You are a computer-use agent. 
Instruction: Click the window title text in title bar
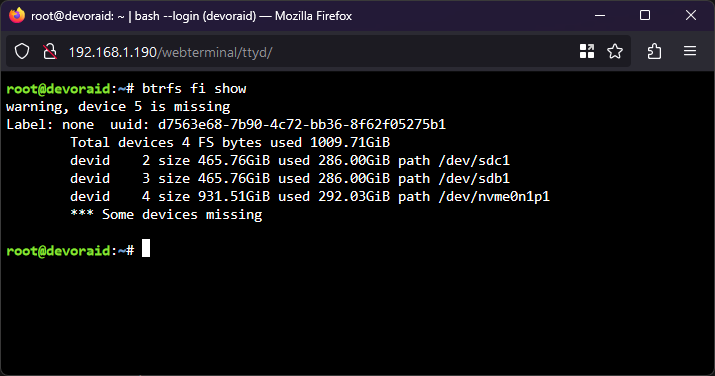tap(192, 16)
